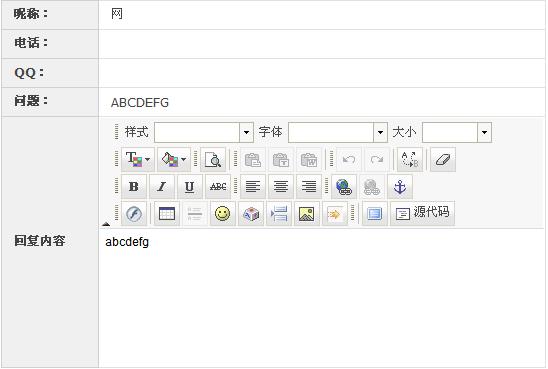
Task: Click the cube icon next to smiley
Action: [x=251, y=214]
